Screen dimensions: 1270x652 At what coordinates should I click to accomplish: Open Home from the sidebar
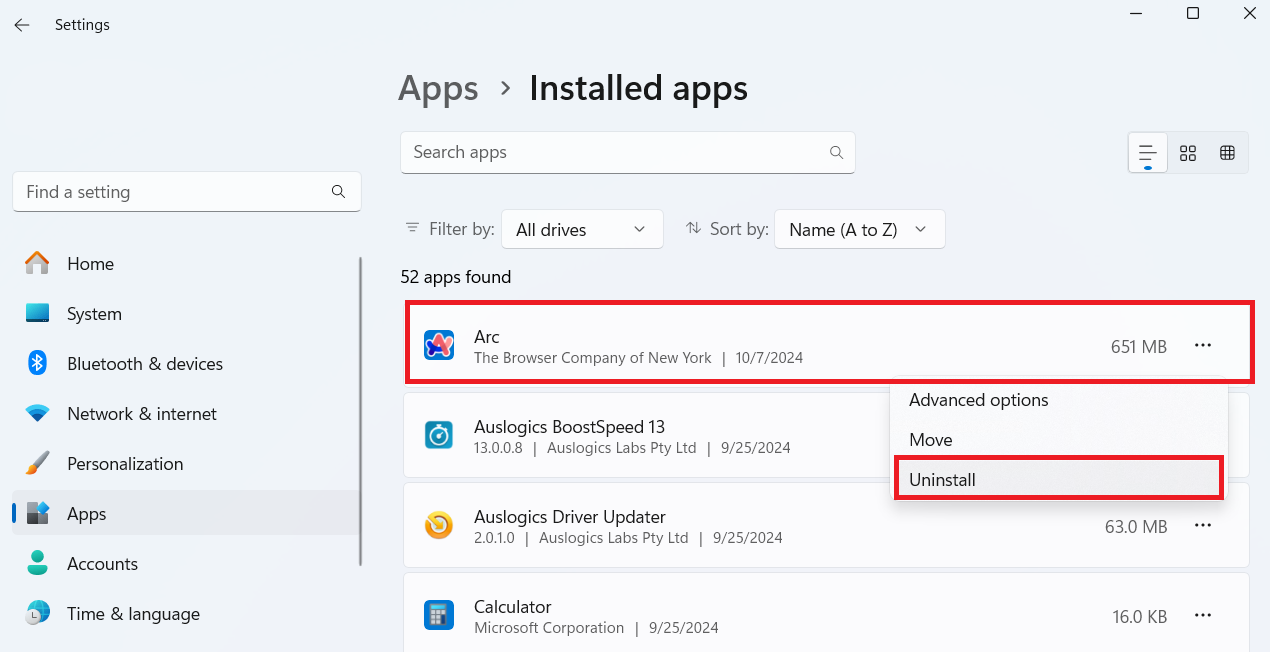[187, 264]
